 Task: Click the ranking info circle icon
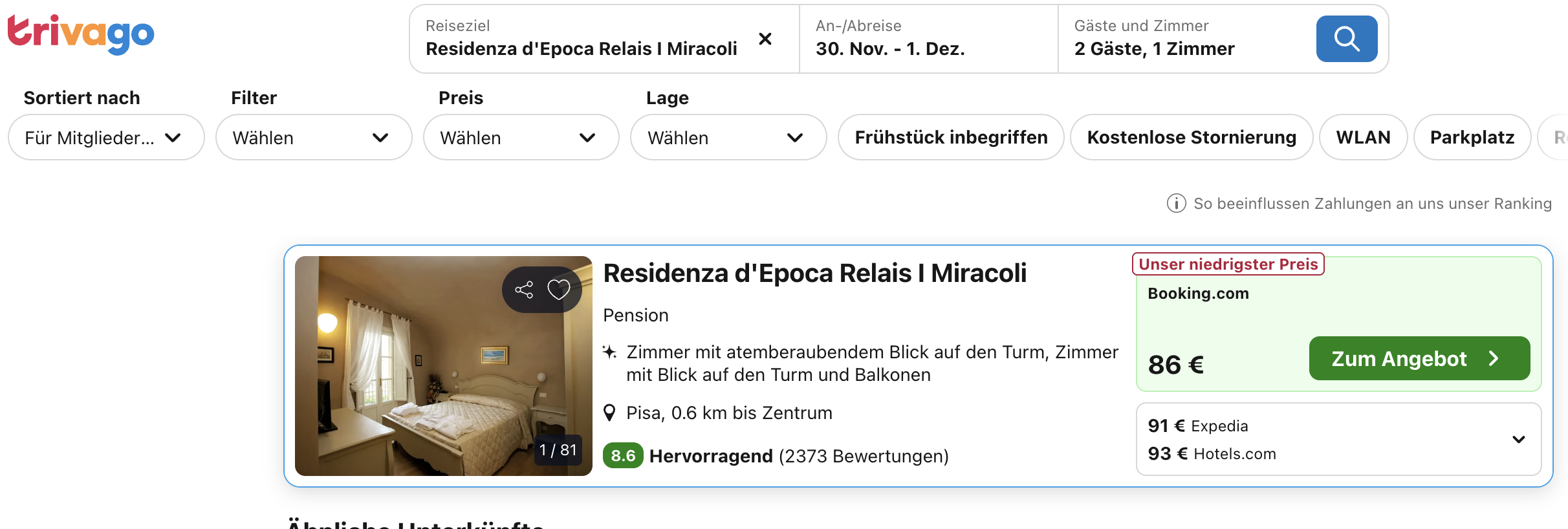1176,204
